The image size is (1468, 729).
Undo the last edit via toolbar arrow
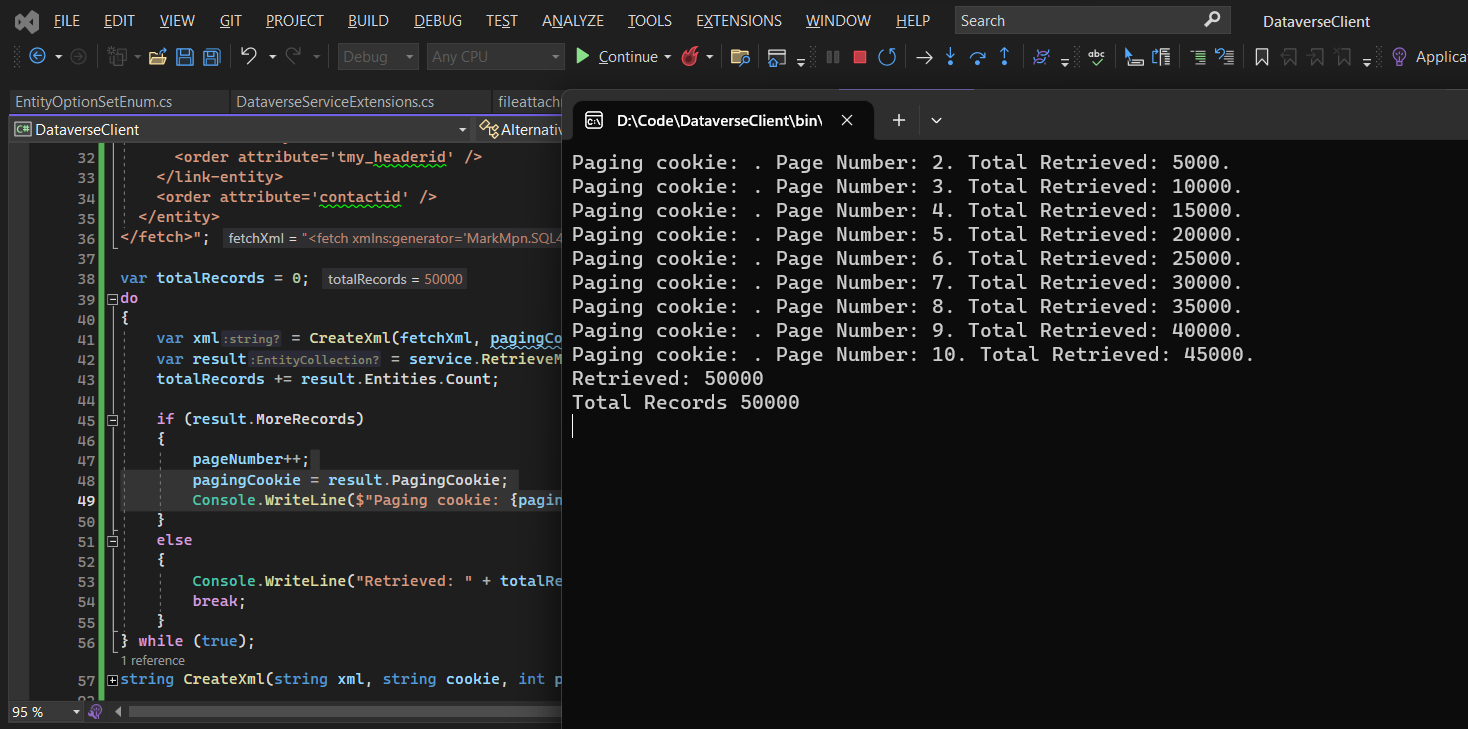pyautogui.click(x=249, y=57)
